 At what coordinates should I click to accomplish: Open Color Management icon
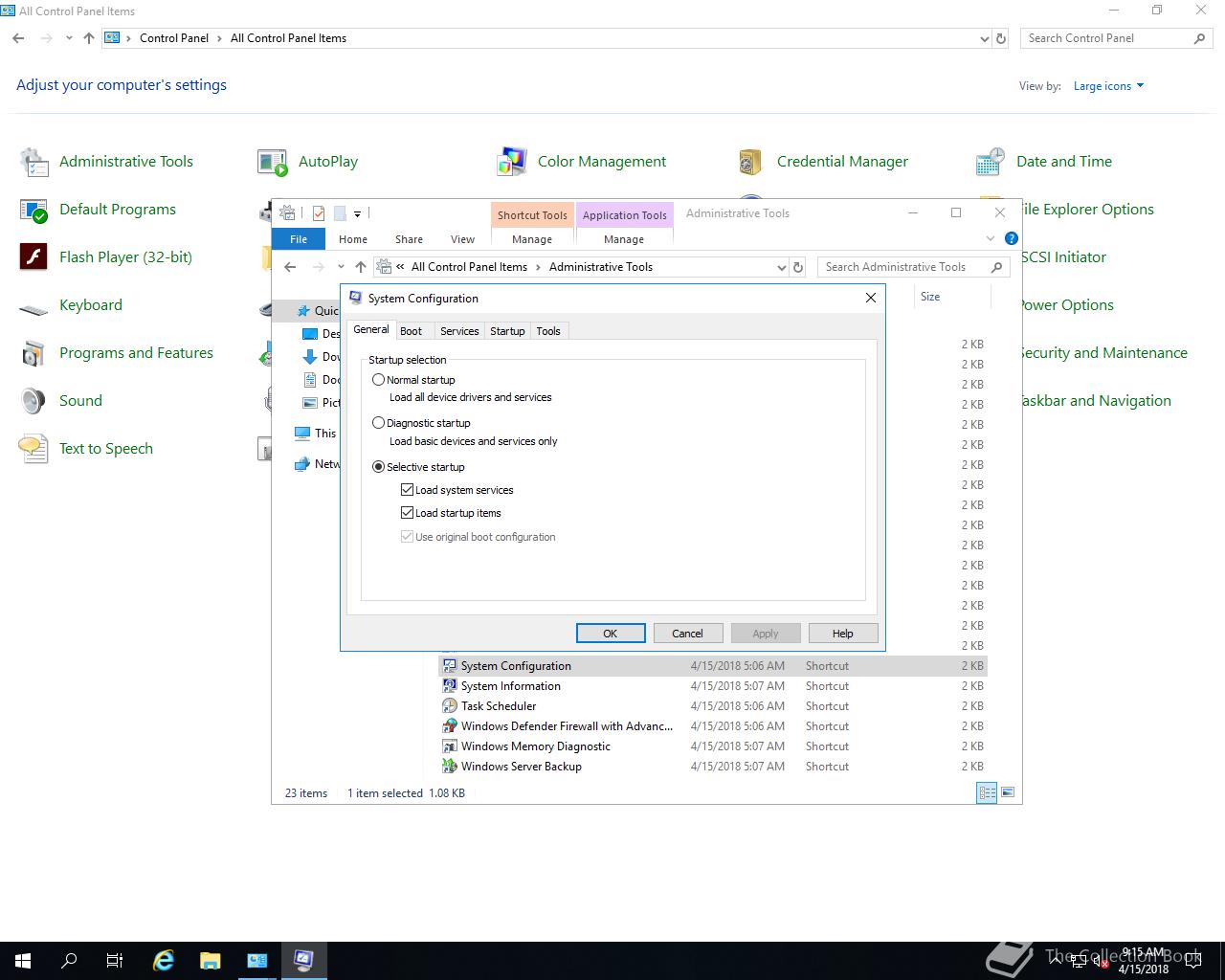pos(512,162)
